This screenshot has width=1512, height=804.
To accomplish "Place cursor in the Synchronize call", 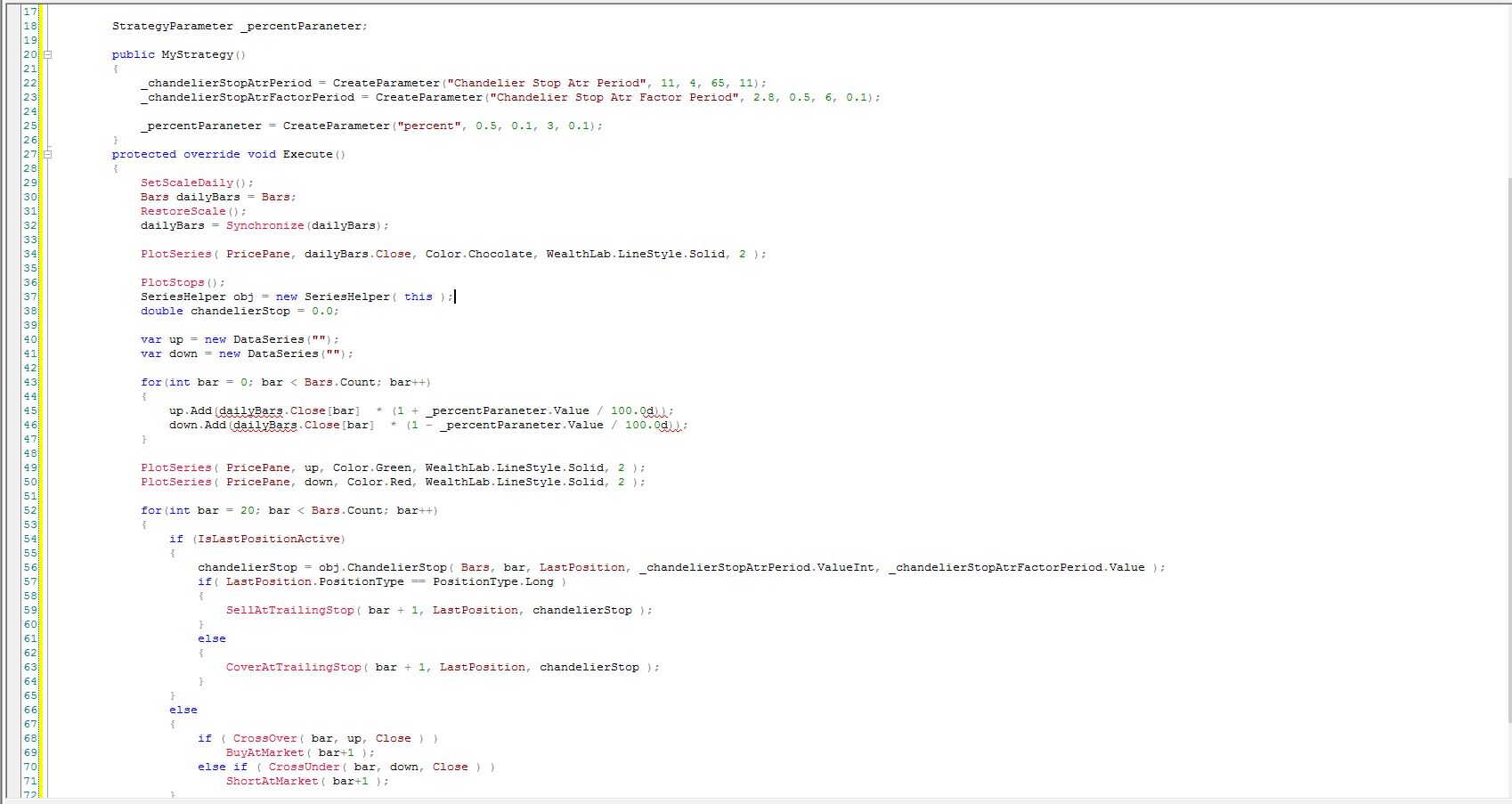I will coord(264,225).
